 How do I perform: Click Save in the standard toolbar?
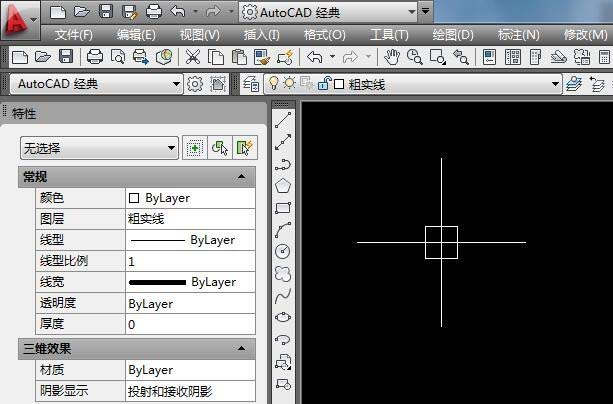click(66, 57)
